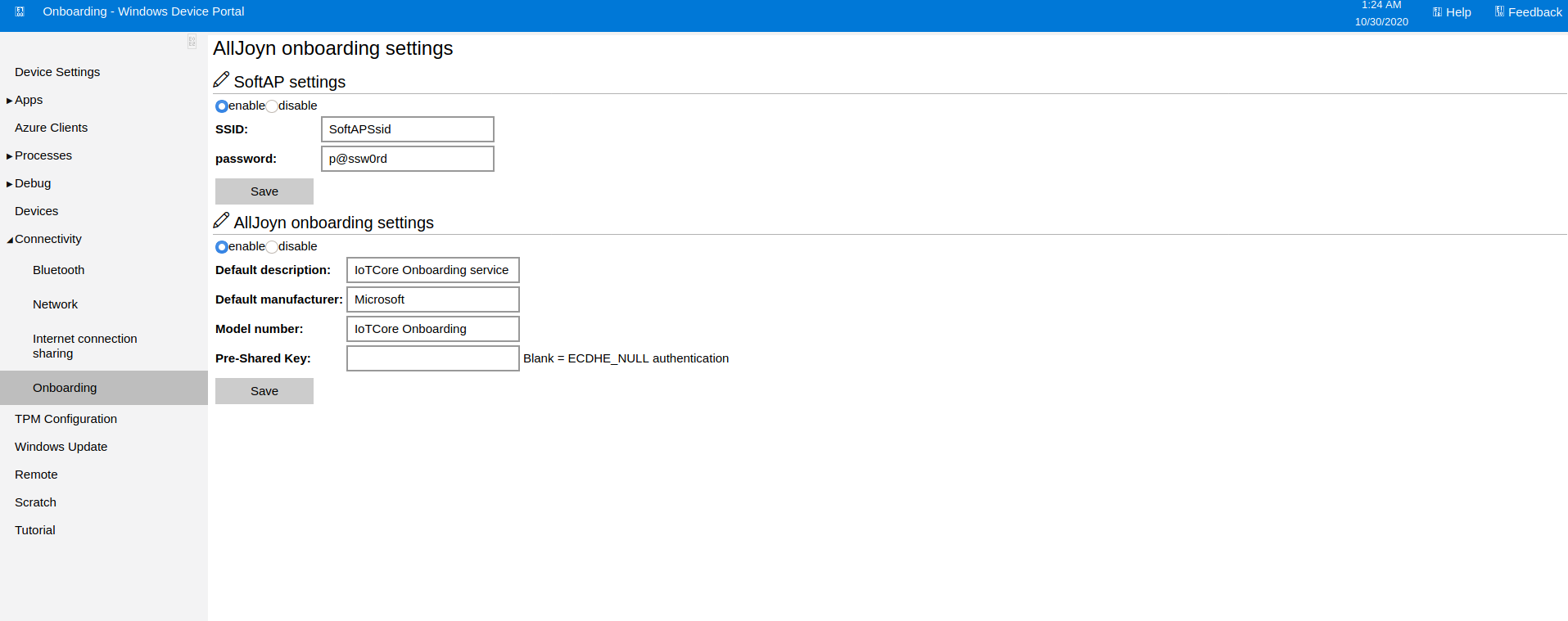Expand the Processes tree node
The image size is (1568, 621).
point(10,156)
